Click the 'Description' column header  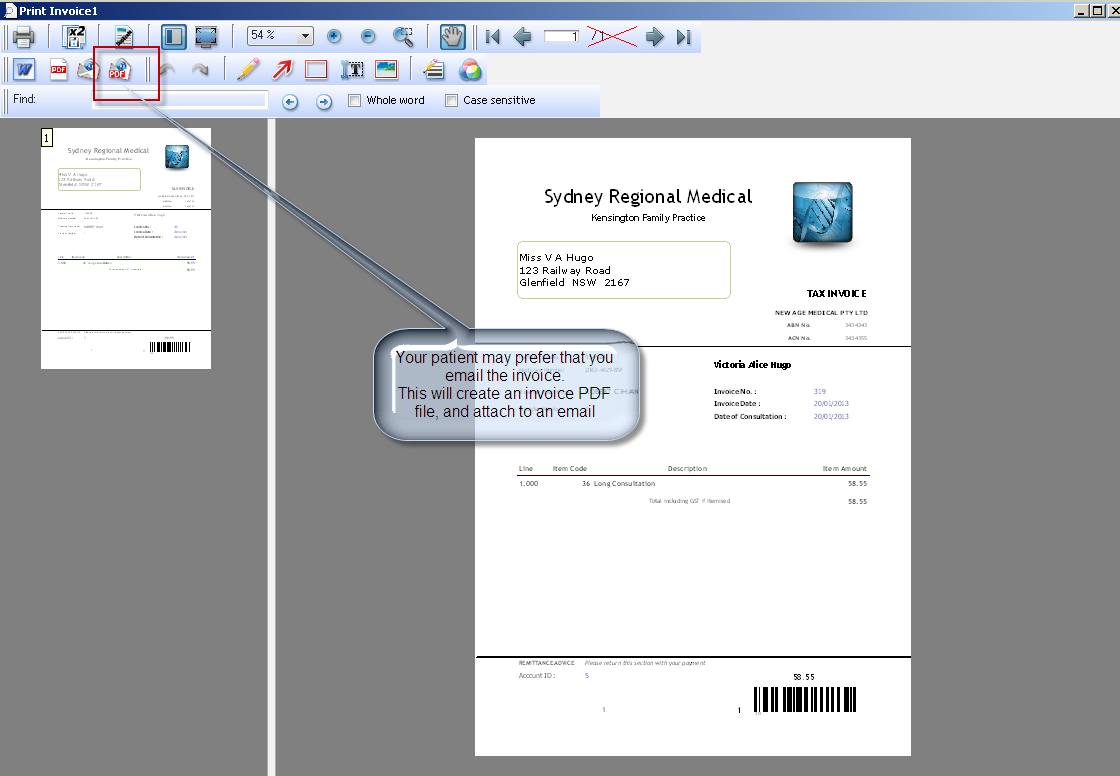687,469
